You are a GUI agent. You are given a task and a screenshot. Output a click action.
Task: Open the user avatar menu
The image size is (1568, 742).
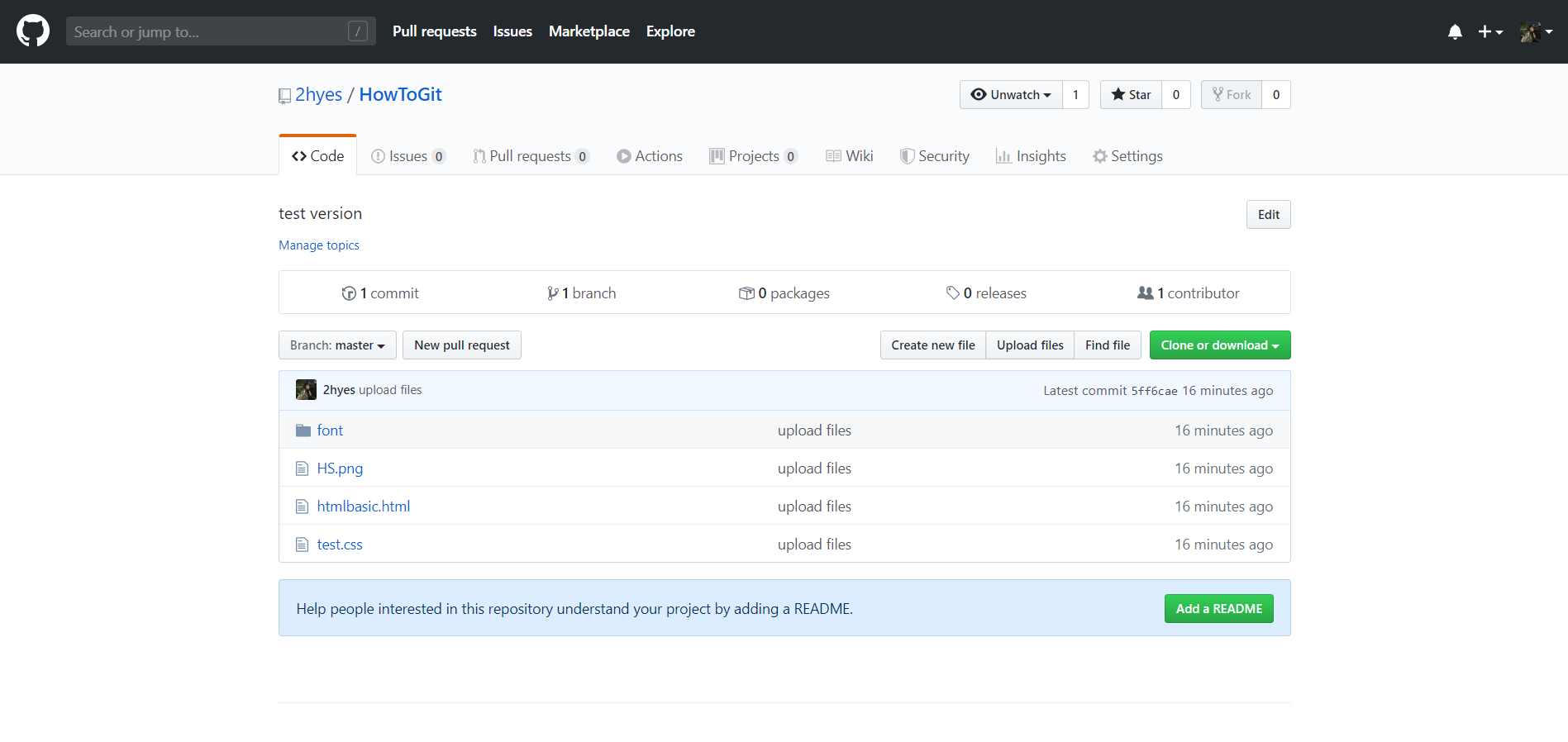[1536, 31]
